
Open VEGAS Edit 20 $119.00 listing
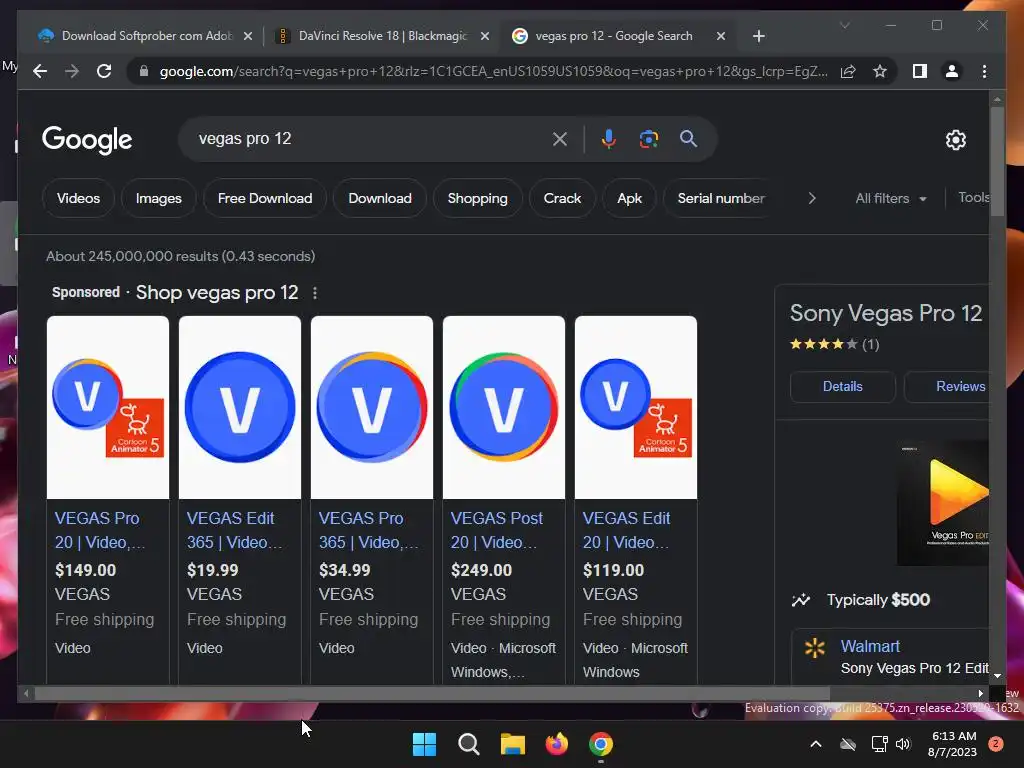626,530
